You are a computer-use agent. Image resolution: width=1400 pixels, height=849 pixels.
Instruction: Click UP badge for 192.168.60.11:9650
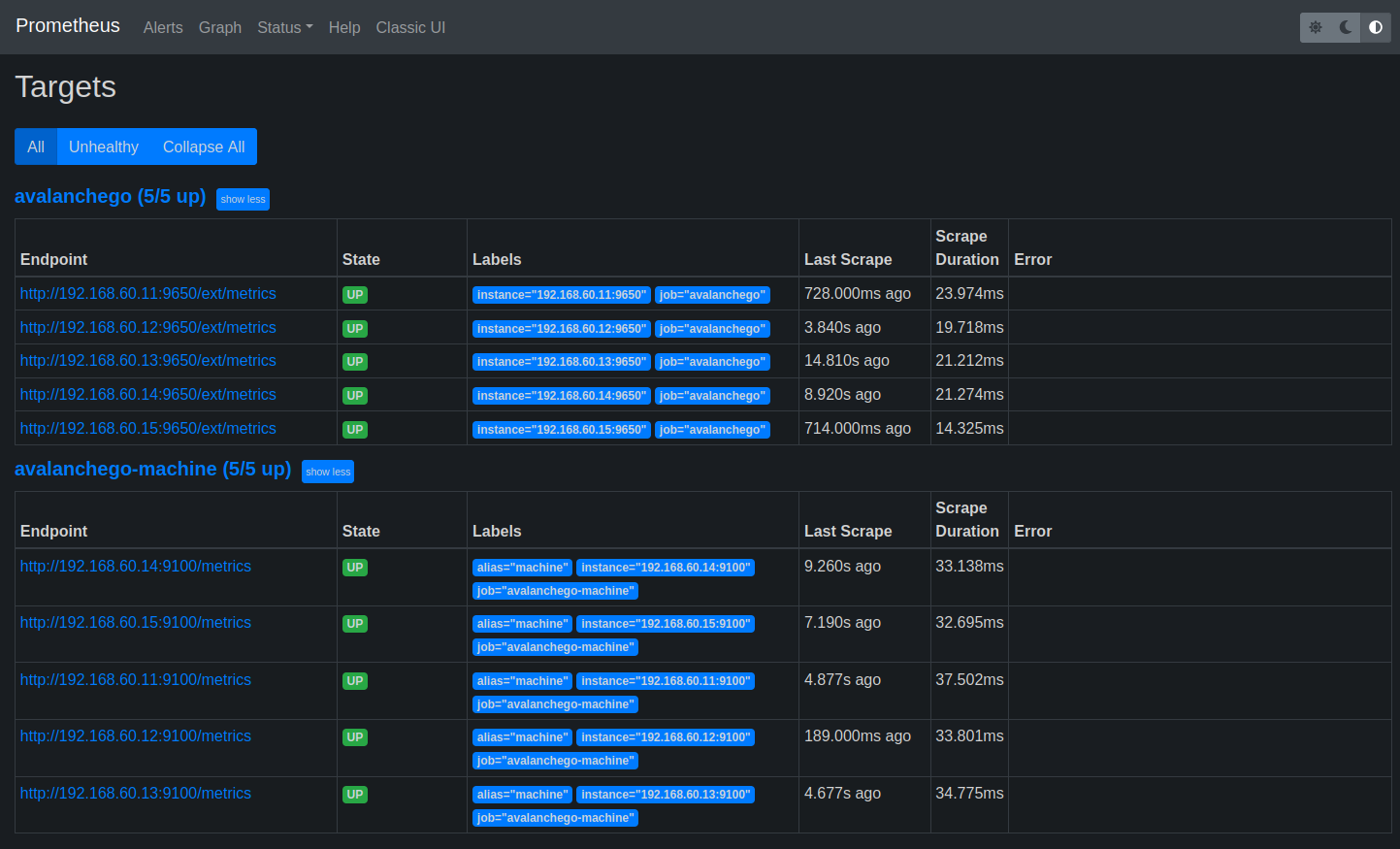tap(355, 295)
